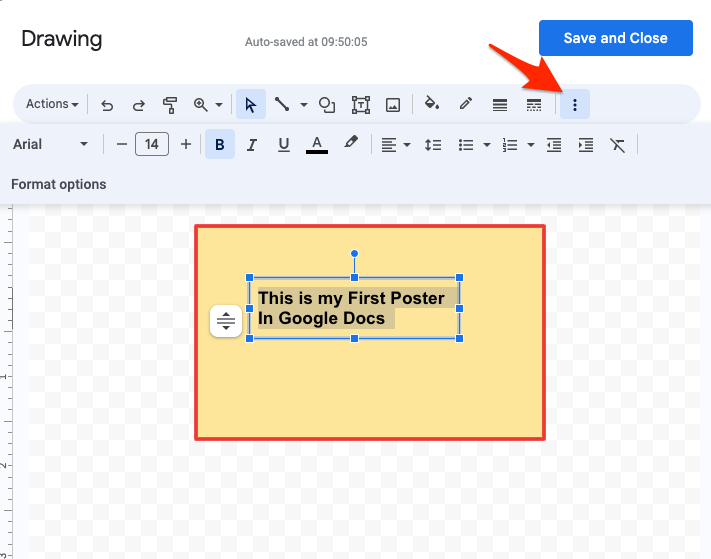This screenshot has width=711, height=559.
Task: Click Clear formatting icon
Action: (x=617, y=145)
